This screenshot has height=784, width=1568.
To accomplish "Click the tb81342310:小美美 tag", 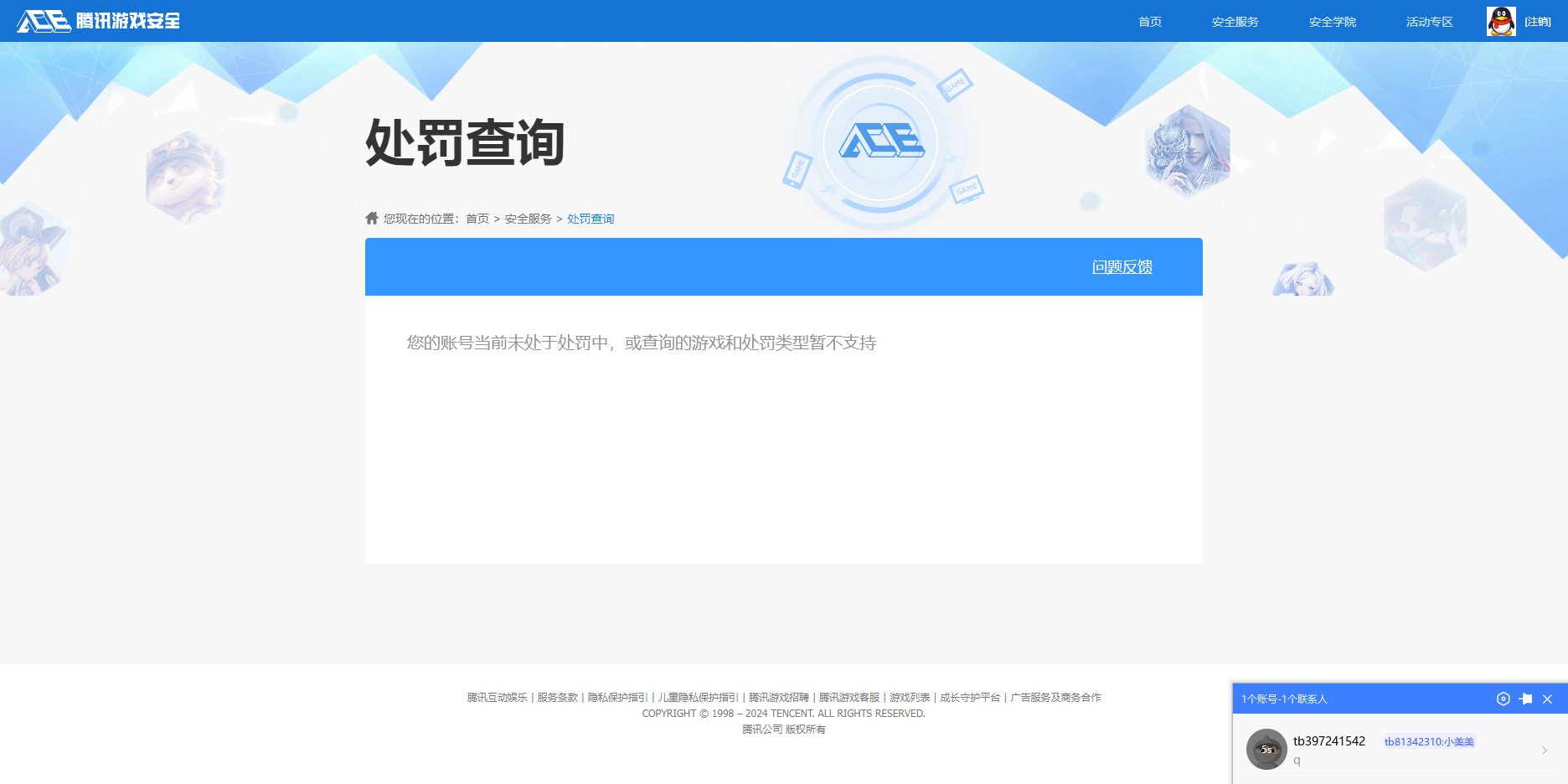I will pyautogui.click(x=1429, y=741).
